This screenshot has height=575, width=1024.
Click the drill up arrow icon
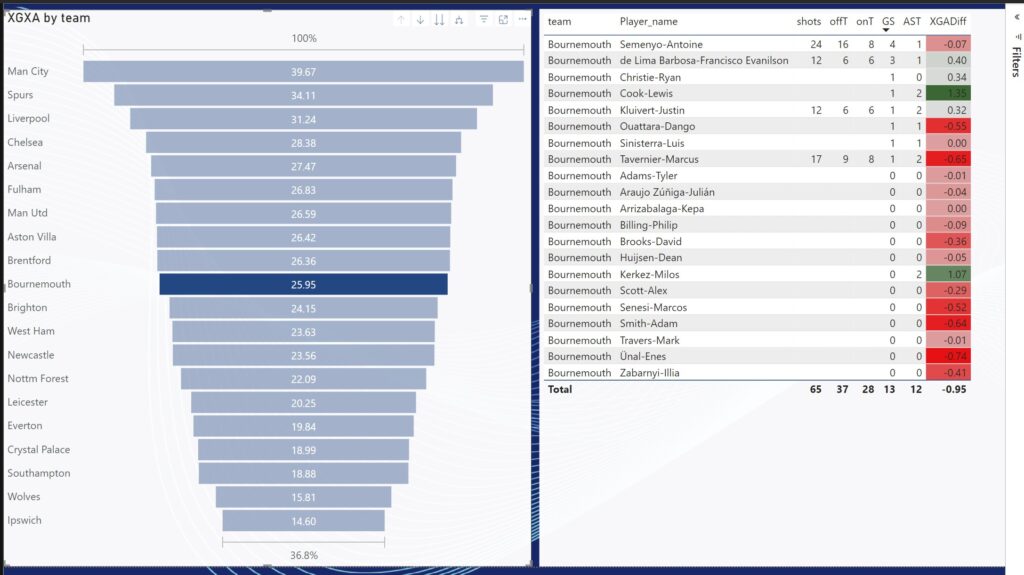tap(401, 20)
